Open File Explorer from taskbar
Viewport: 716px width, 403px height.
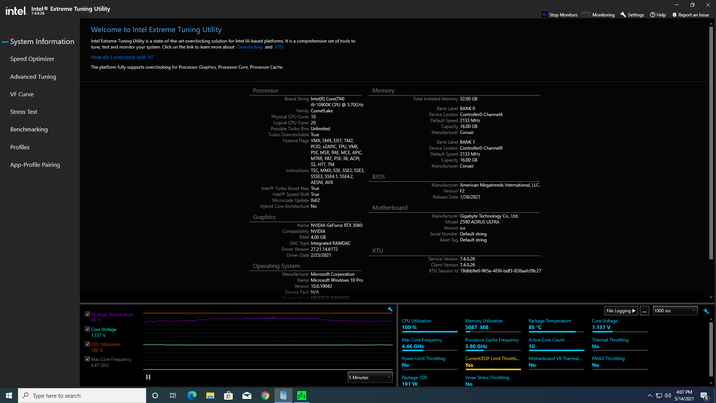(x=210, y=395)
